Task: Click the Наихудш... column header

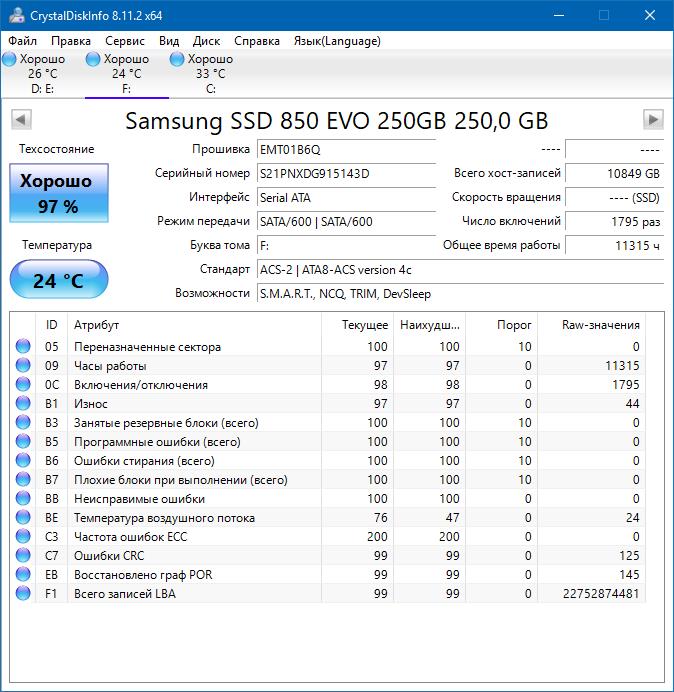Action: pyautogui.click(x=429, y=325)
